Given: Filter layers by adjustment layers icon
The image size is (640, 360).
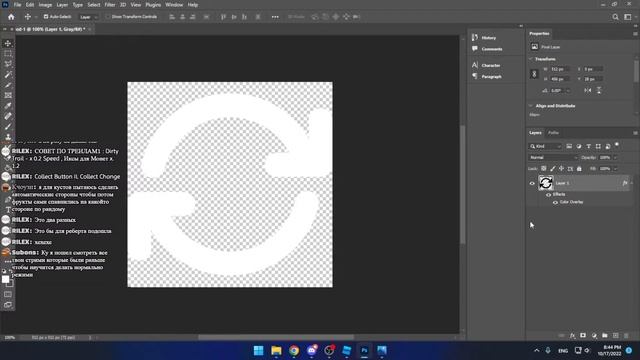Looking at the screenshot, I should pyautogui.click(x=579, y=146).
